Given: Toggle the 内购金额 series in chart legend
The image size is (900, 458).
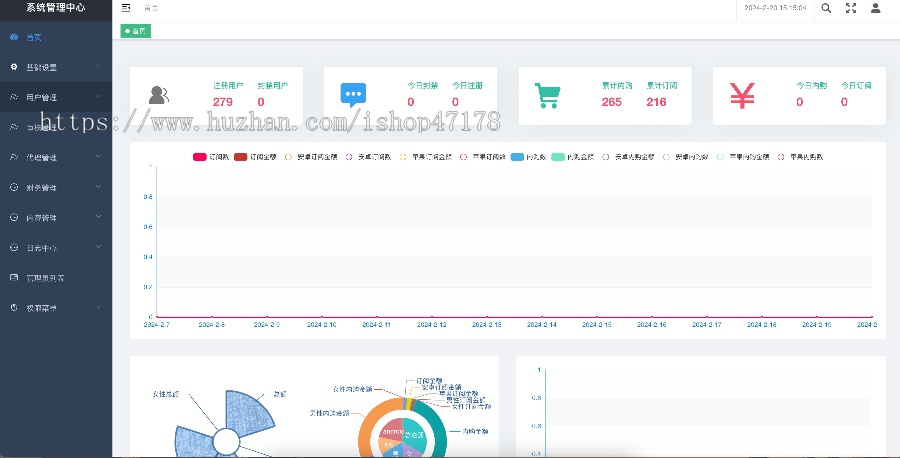Looking at the screenshot, I should [x=572, y=157].
